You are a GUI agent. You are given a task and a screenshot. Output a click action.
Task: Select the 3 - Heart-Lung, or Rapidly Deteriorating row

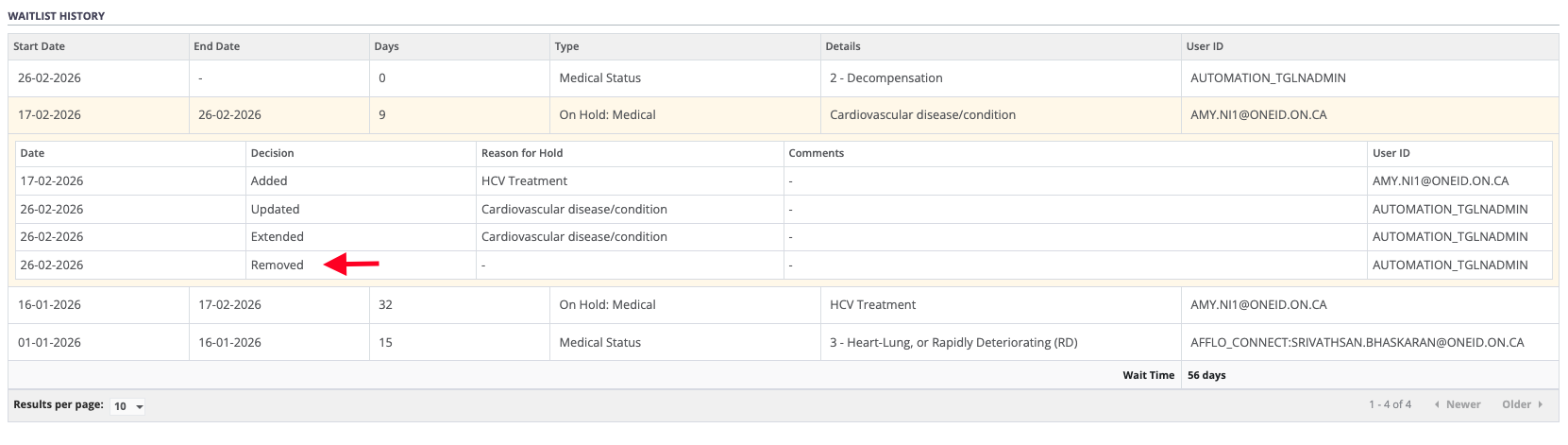click(x=953, y=343)
